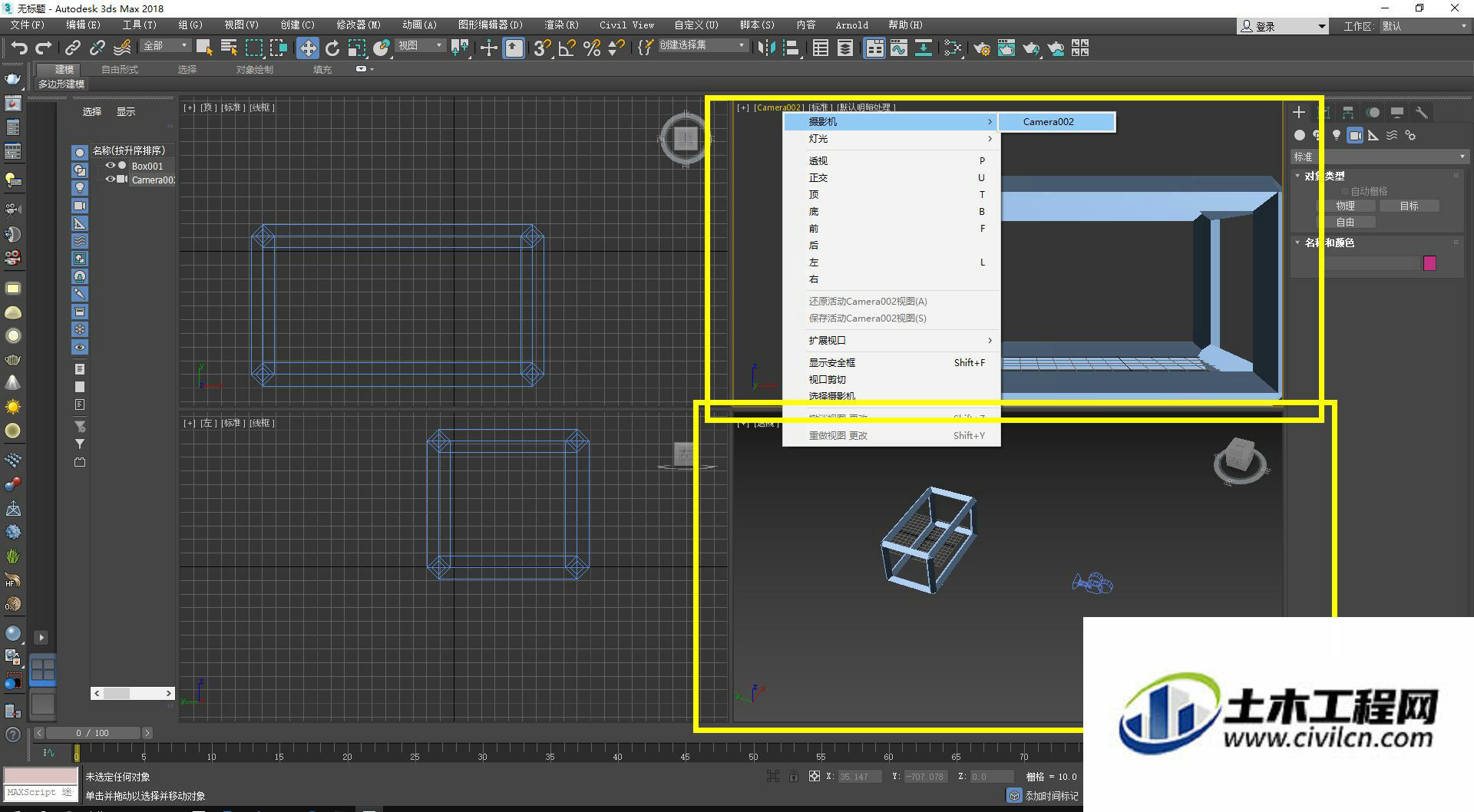Select the Helpers category ruler icon

1373,135
